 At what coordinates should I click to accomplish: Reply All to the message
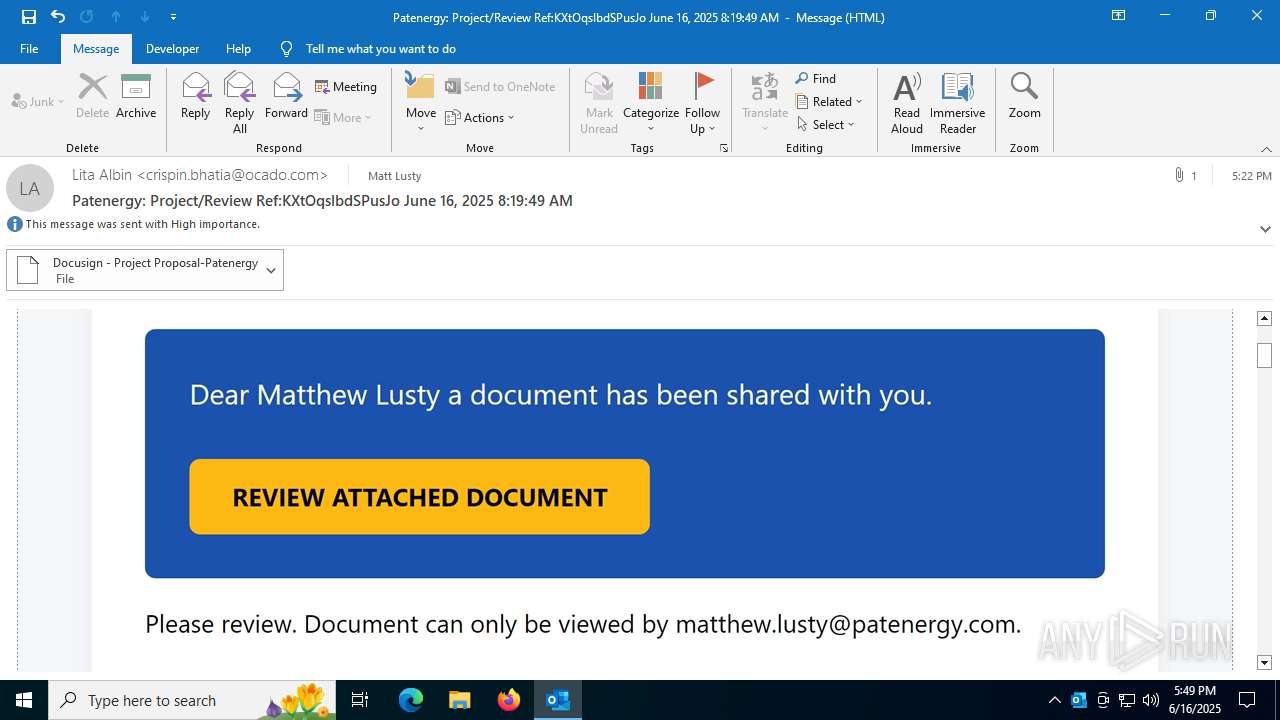[x=240, y=102]
